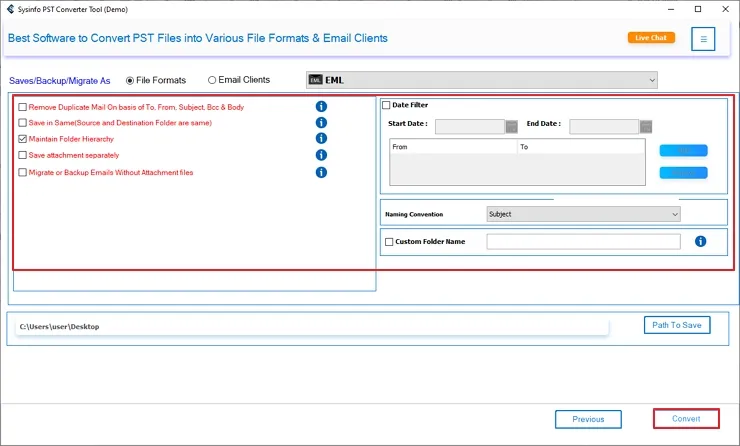Show info for Save attachment separately
Screen dimensions: 740x446
(x=321, y=155)
